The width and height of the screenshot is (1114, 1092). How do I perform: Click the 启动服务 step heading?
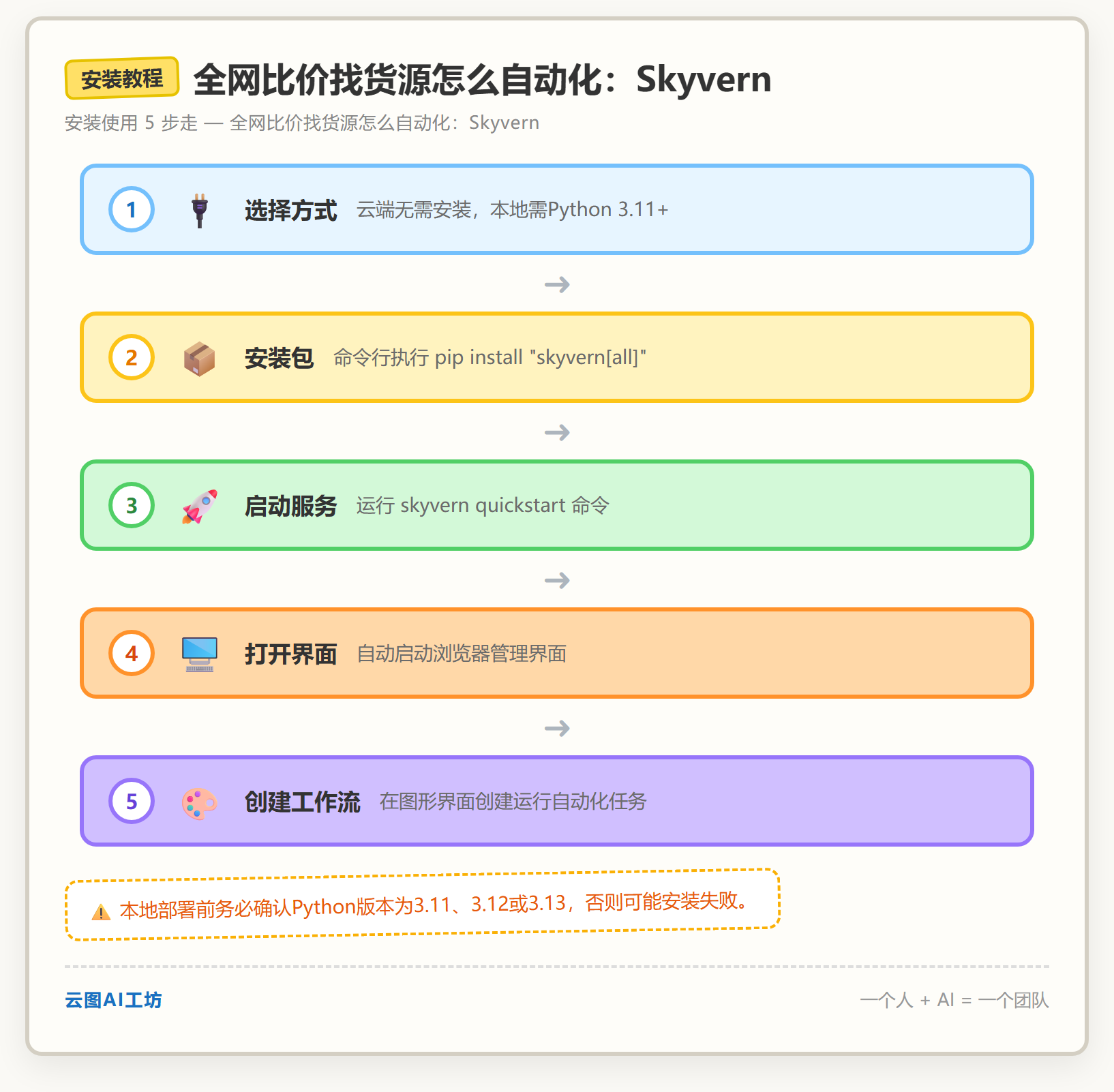291,506
